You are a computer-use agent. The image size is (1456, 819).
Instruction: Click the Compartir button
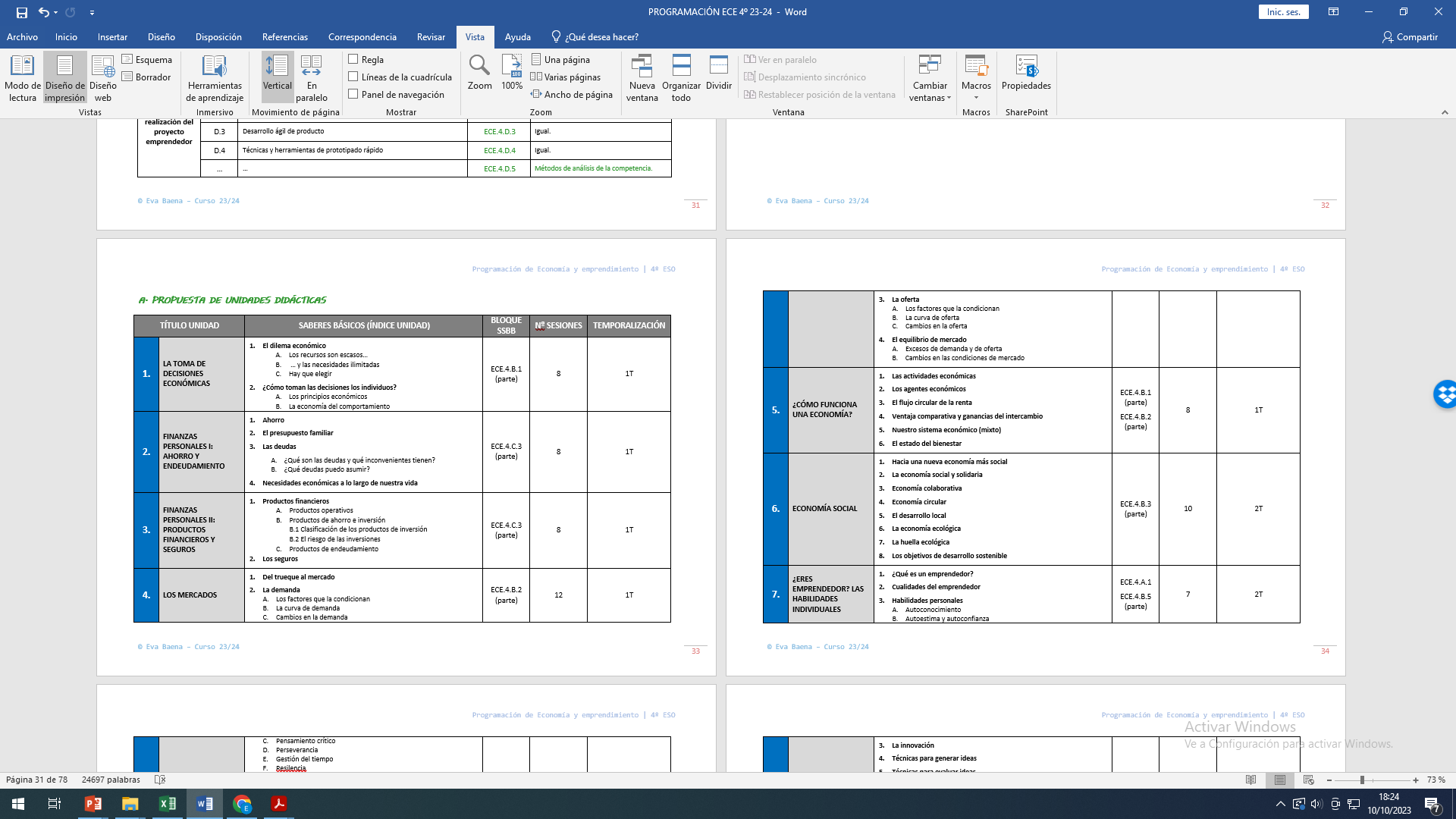pos(1410,36)
